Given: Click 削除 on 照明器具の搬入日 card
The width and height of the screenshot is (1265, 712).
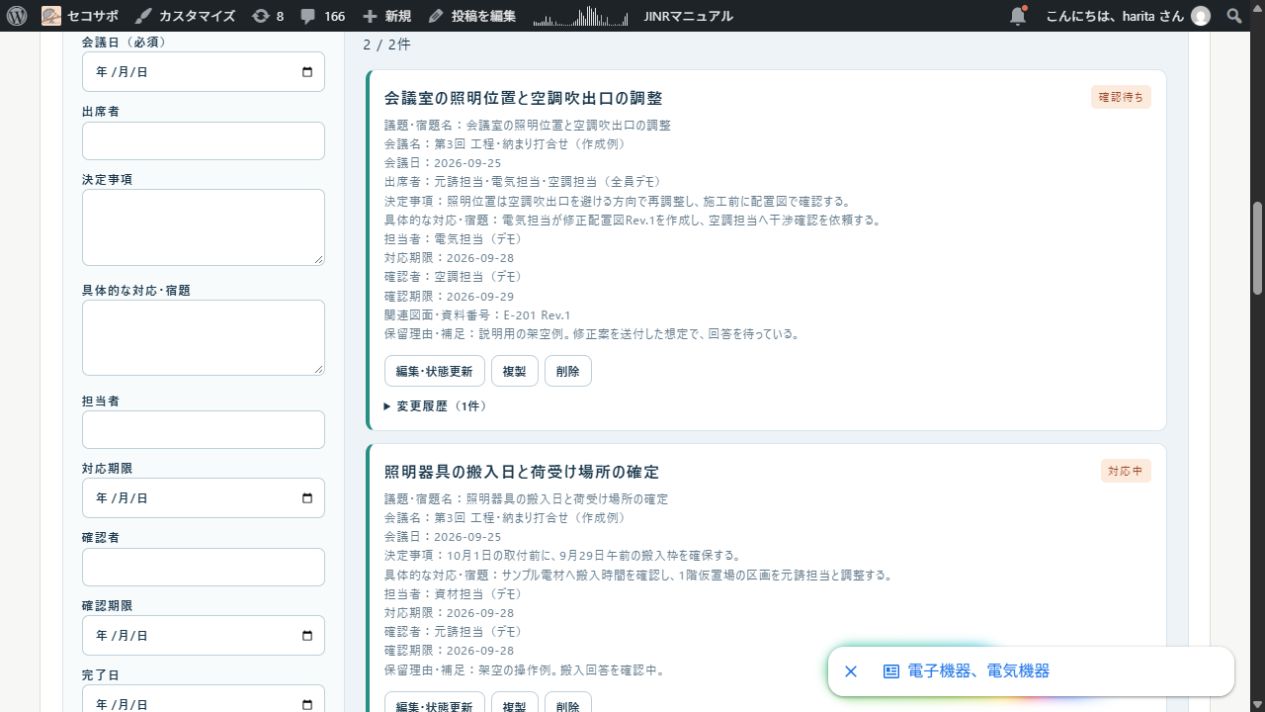Looking at the screenshot, I should tap(568, 702).
